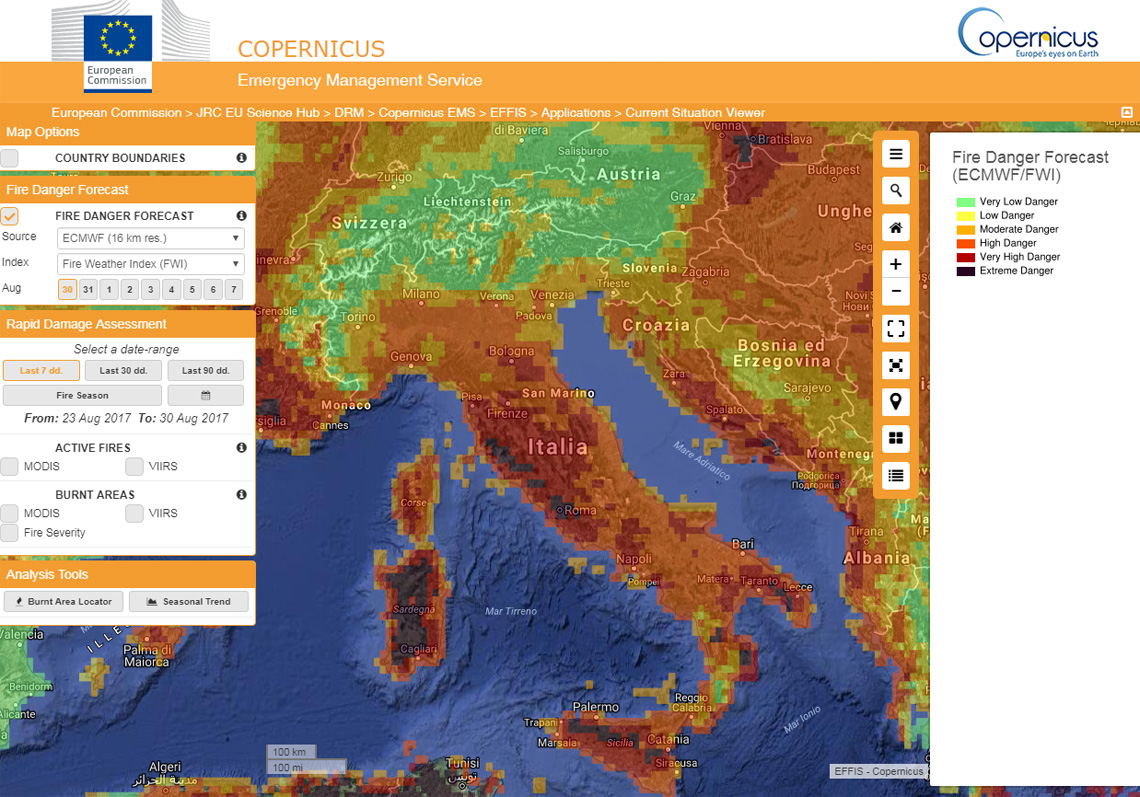
Task: Select forecast day 1
Action: pos(109,289)
